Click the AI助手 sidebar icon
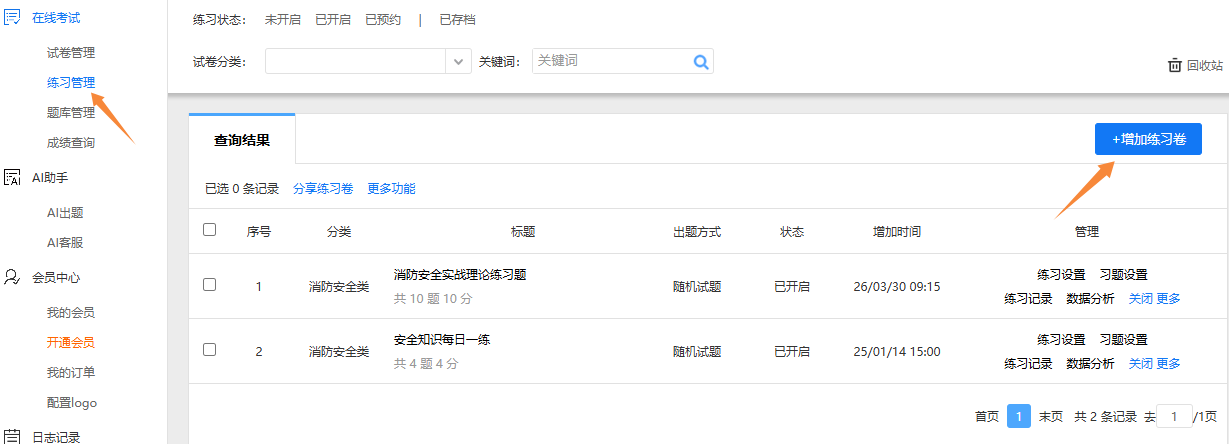Image resolution: width=1229 pixels, height=444 pixels. [x=13, y=178]
